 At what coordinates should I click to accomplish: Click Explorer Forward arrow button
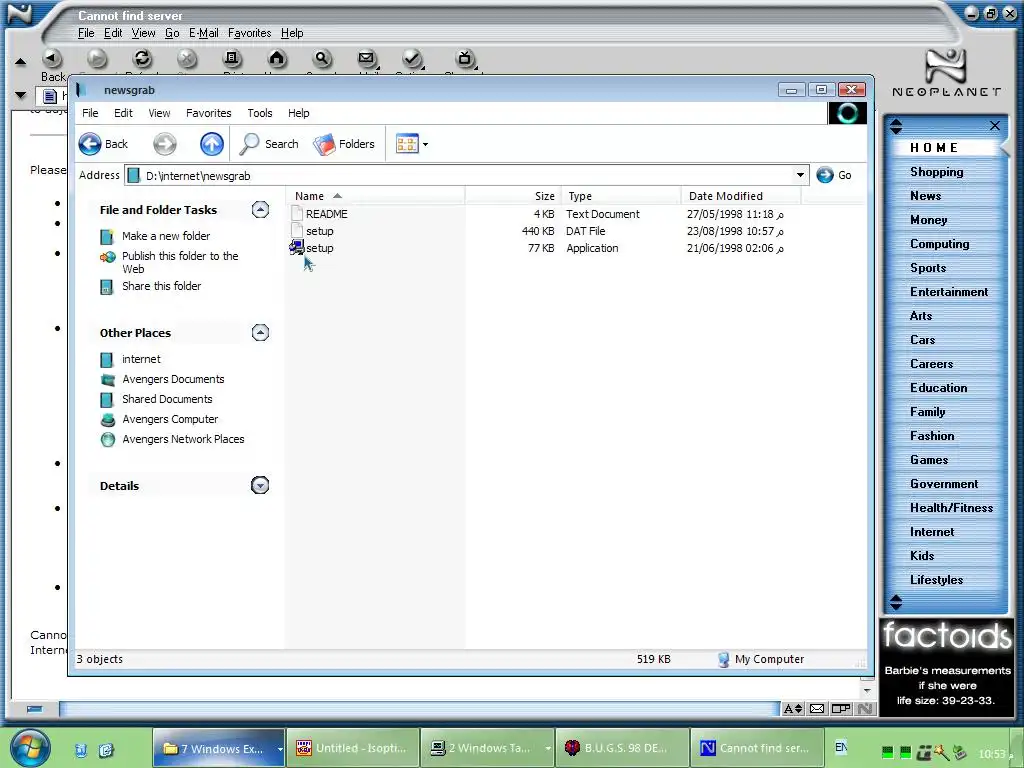coord(165,144)
